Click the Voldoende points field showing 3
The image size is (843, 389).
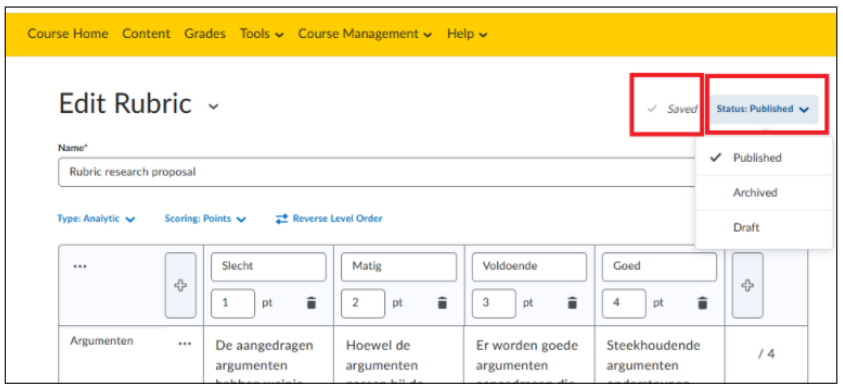pyautogui.click(x=494, y=303)
